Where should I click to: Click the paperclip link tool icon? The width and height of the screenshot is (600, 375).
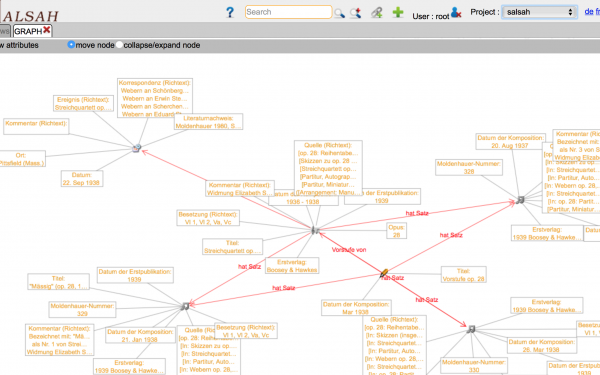tap(377, 13)
